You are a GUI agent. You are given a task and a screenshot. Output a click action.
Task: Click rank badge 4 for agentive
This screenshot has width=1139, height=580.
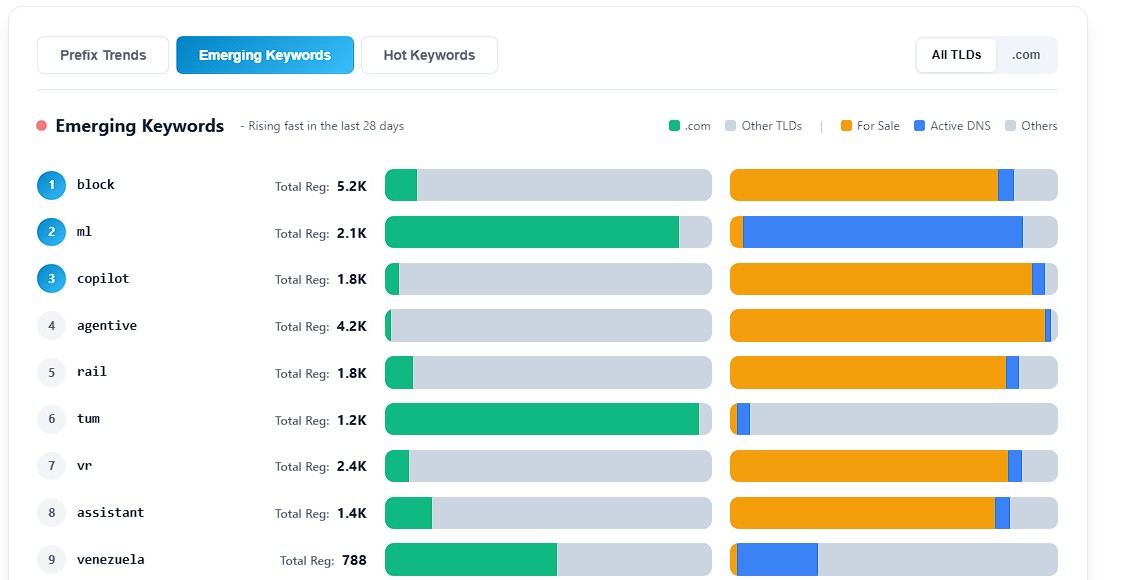pyautogui.click(x=52, y=326)
